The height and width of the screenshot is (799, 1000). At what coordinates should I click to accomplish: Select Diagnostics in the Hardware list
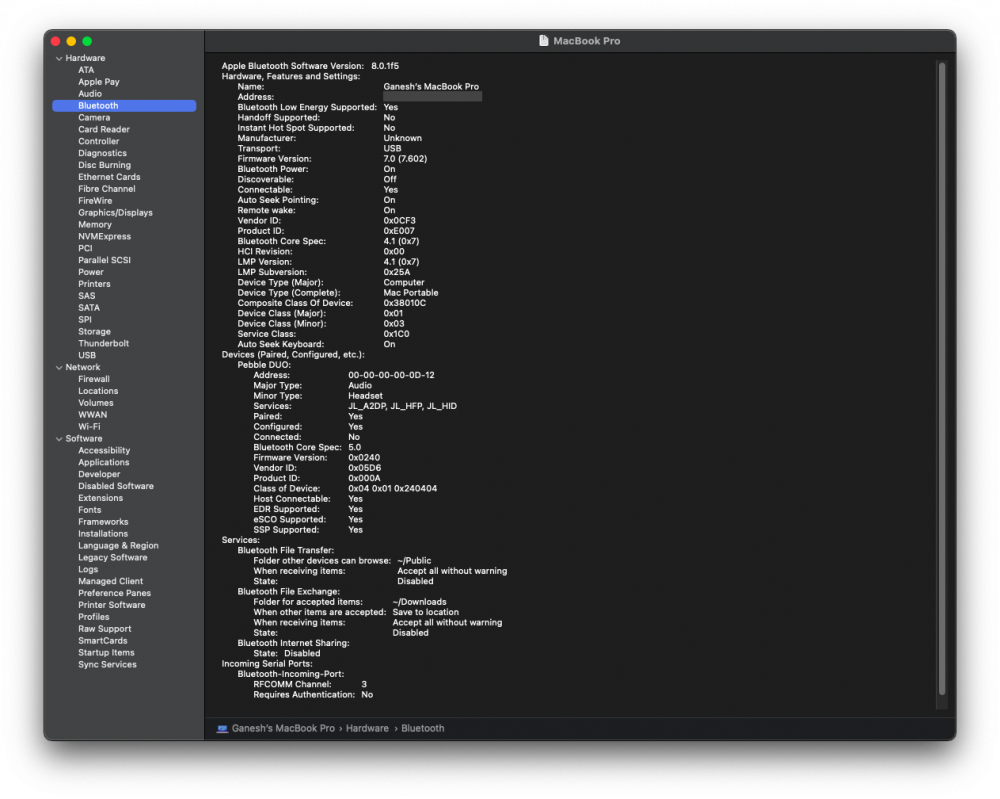[102, 153]
